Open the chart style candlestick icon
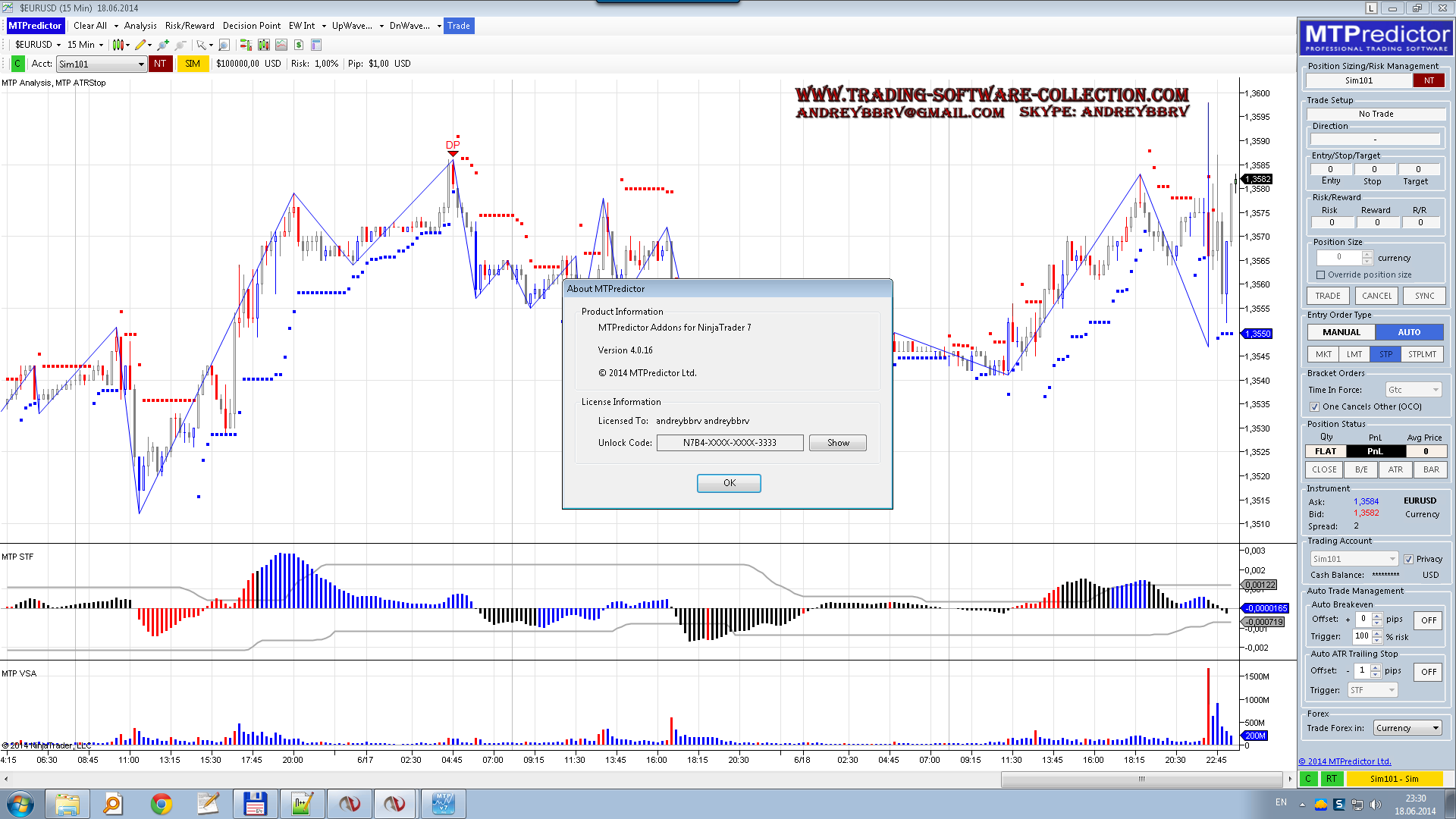The image size is (1456, 819). (x=118, y=45)
